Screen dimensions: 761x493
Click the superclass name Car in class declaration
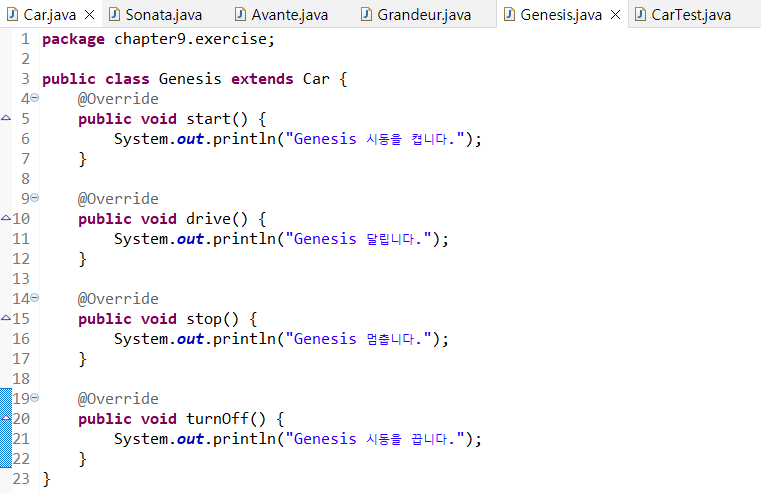click(x=316, y=79)
